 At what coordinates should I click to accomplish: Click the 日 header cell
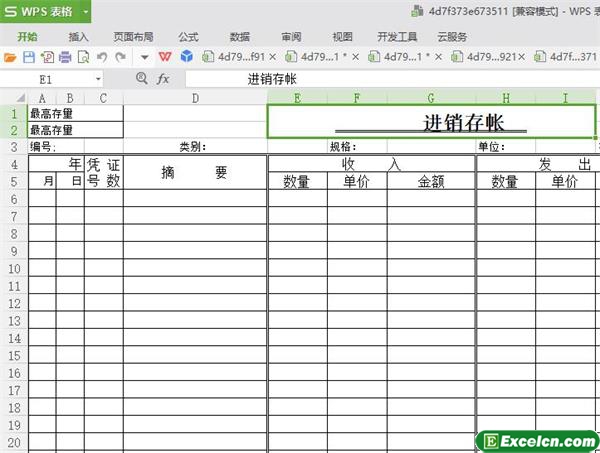pyautogui.click(x=70, y=181)
